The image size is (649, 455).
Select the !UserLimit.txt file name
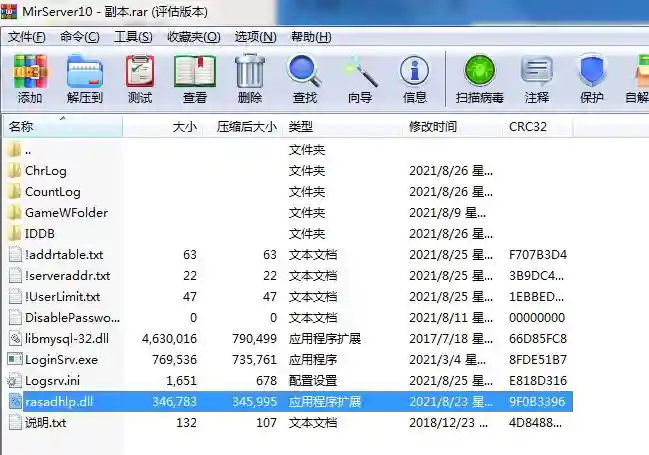click(62, 297)
